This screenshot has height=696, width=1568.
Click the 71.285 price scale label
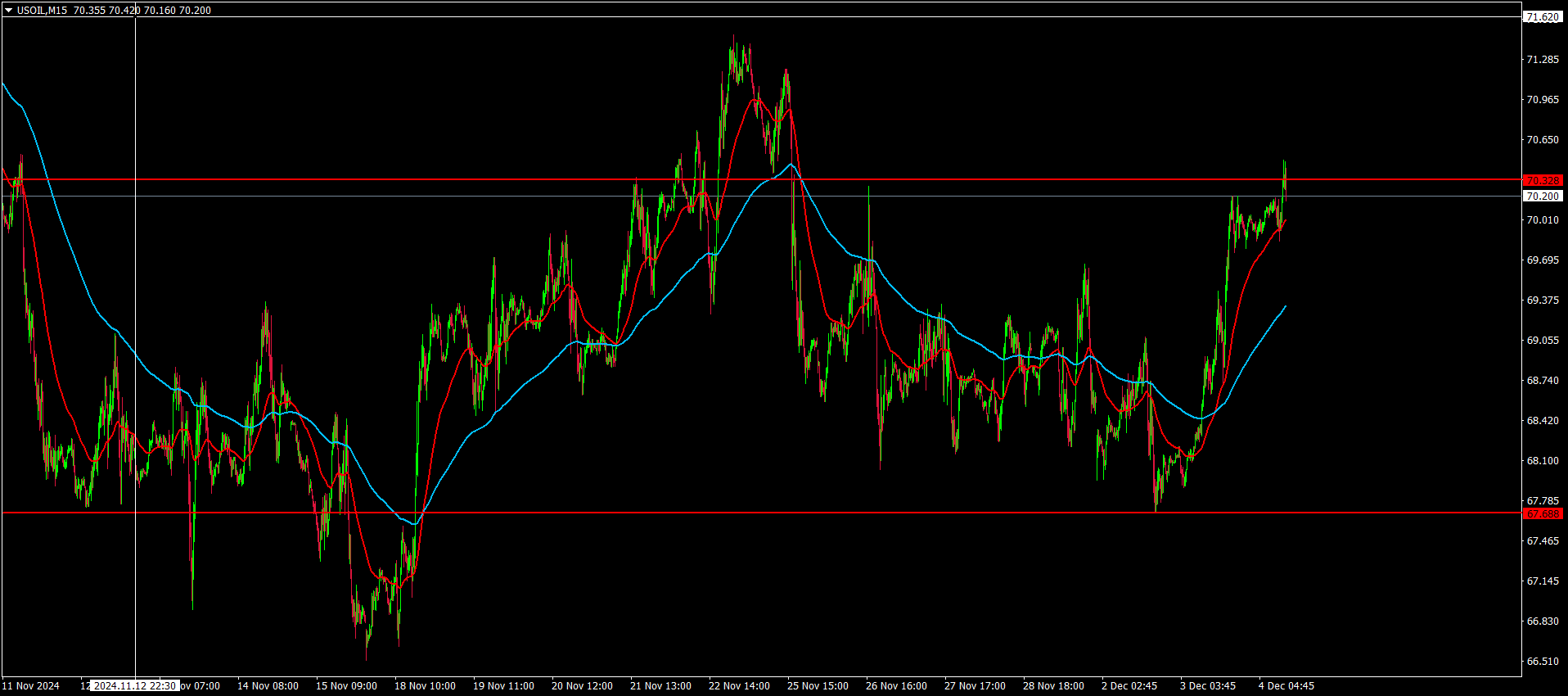[x=1543, y=60]
